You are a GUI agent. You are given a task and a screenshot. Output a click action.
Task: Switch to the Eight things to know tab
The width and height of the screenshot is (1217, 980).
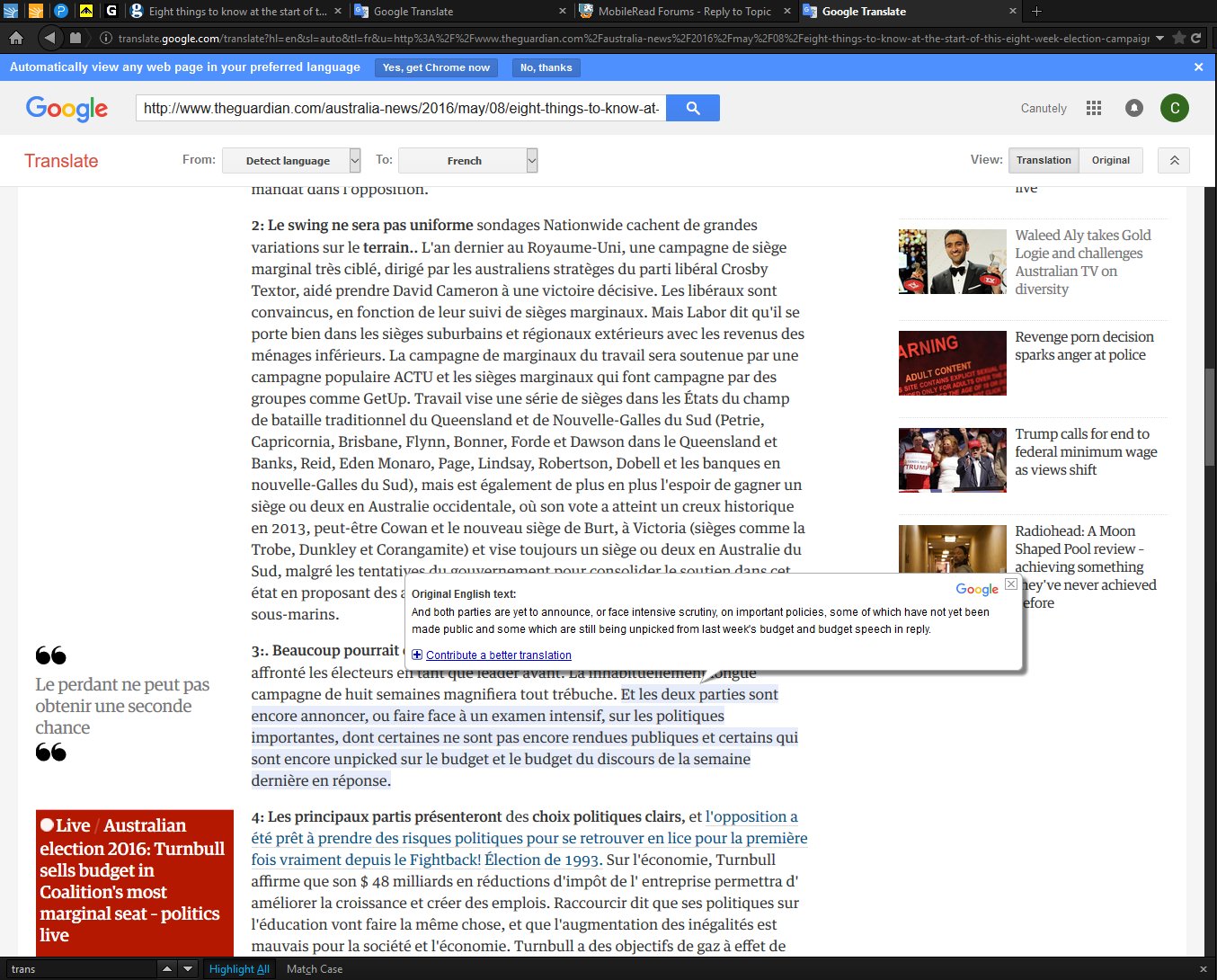click(x=236, y=11)
